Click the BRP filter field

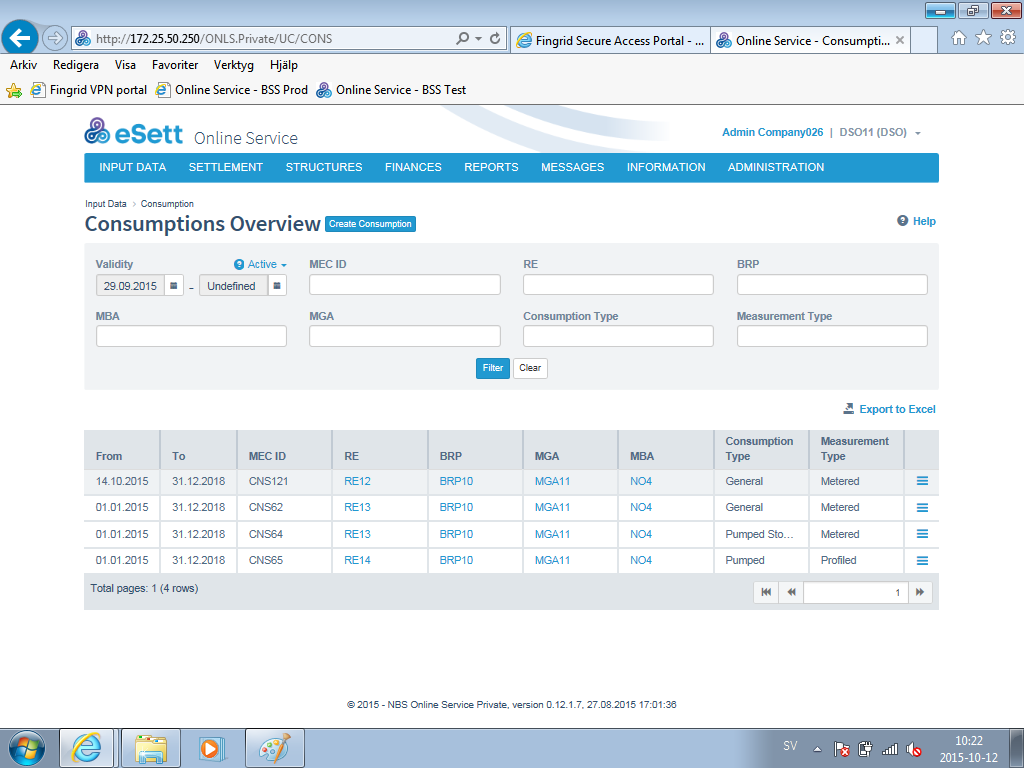coord(832,285)
